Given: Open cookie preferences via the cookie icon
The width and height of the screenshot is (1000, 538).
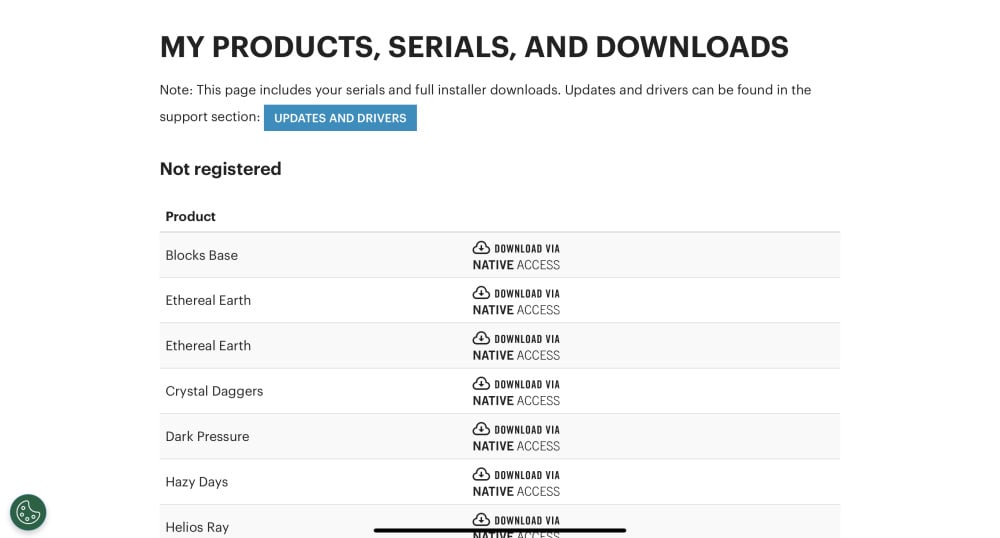Looking at the screenshot, I should (28, 512).
